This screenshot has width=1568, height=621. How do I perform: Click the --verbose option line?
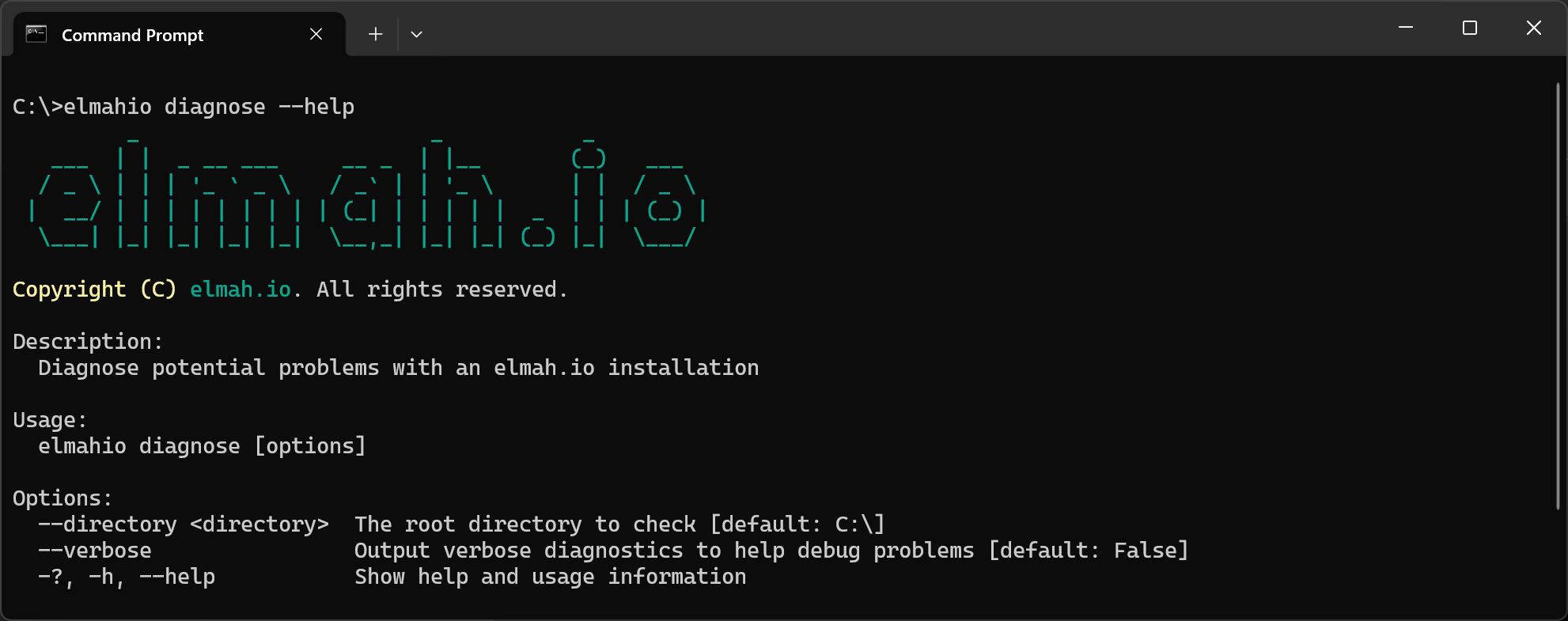96,551
